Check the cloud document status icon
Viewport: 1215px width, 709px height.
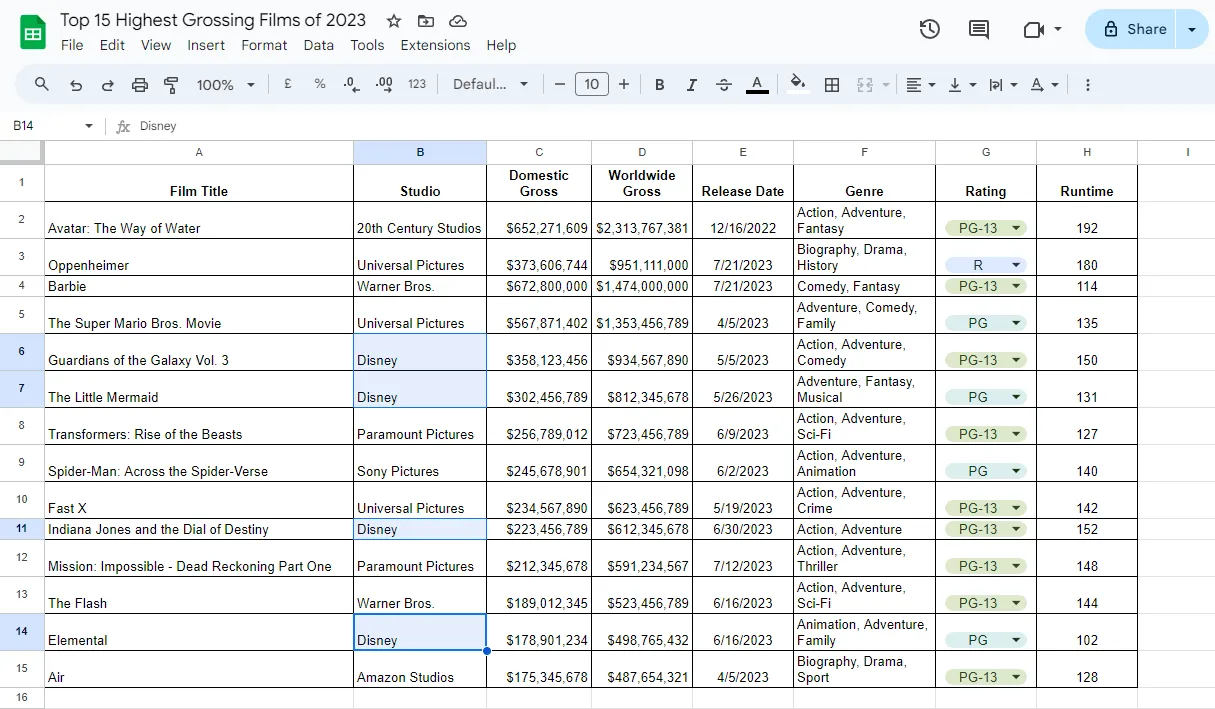click(458, 21)
